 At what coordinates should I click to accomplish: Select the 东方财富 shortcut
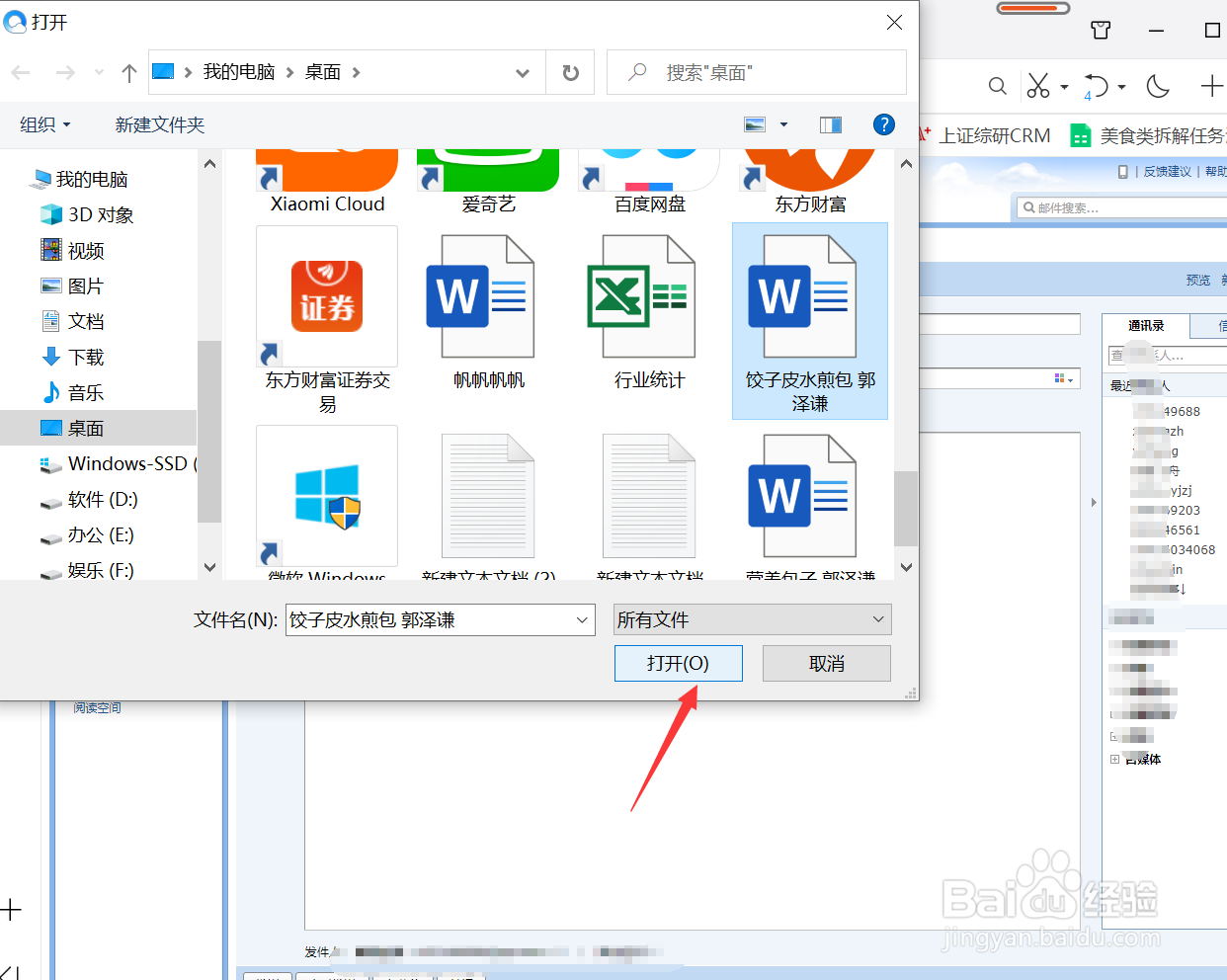tap(810, 181)
